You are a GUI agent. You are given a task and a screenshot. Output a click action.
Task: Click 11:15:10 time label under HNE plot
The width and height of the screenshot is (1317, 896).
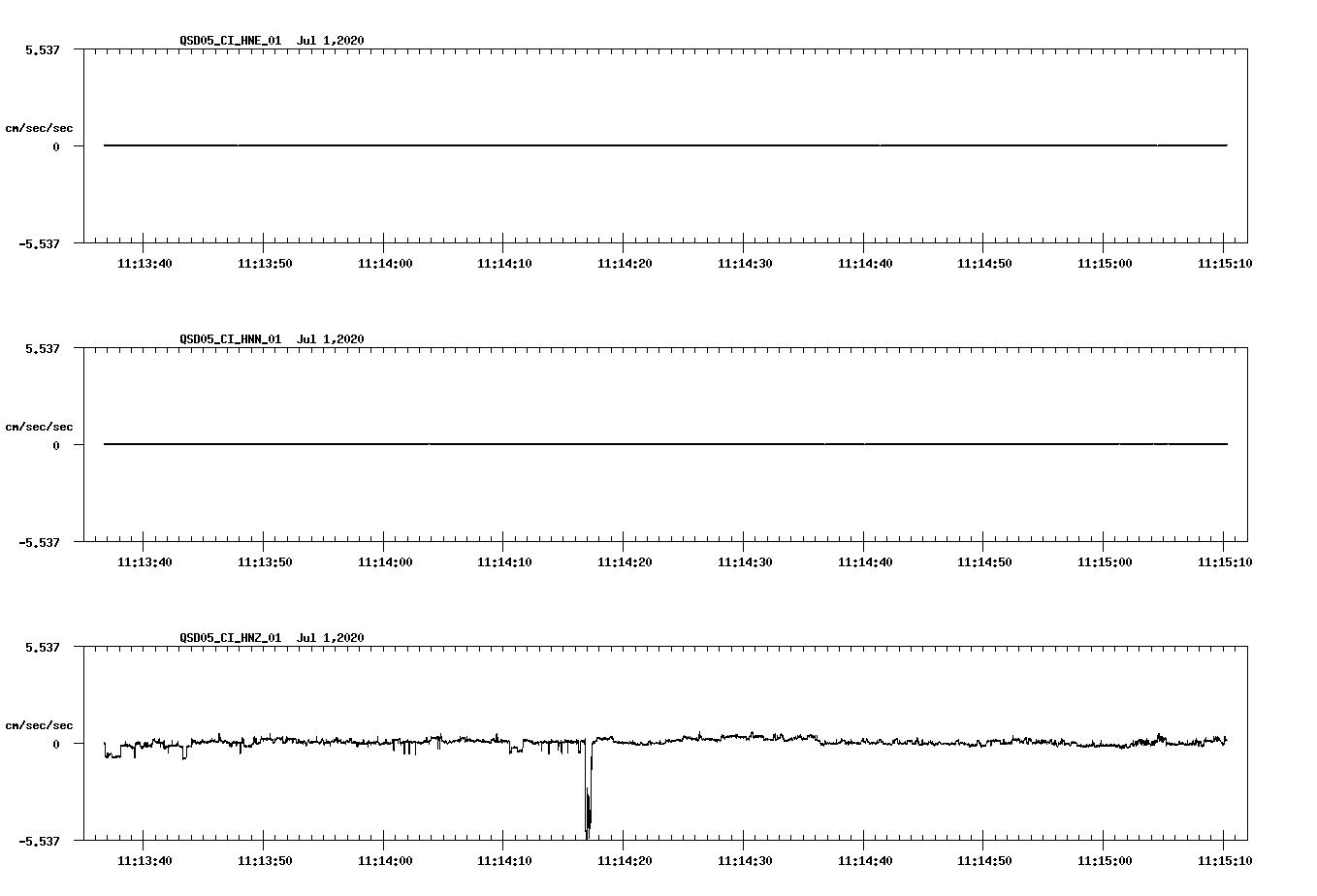[1225, 264]
